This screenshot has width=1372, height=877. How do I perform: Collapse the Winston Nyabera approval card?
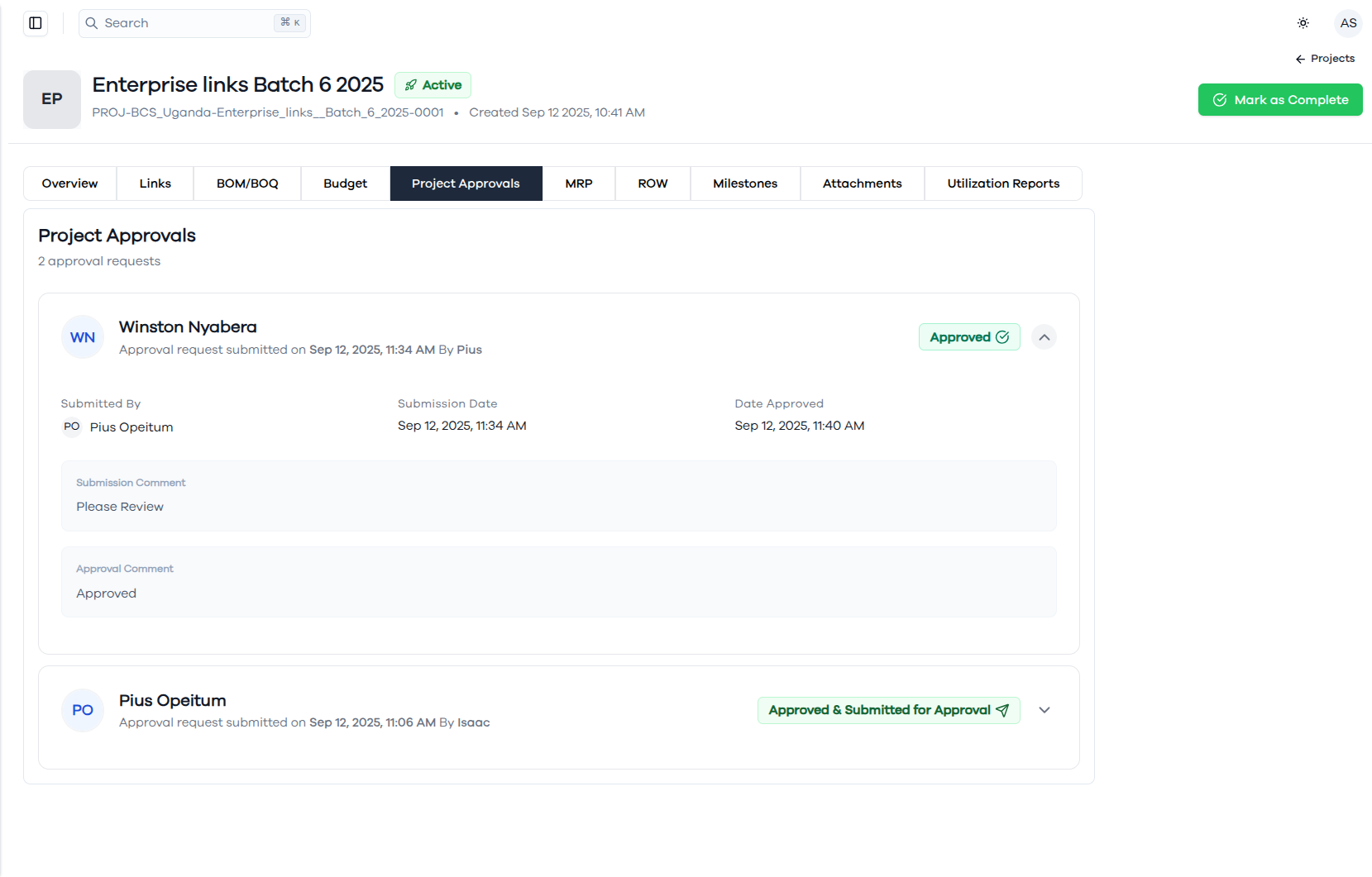point(1045,337)
